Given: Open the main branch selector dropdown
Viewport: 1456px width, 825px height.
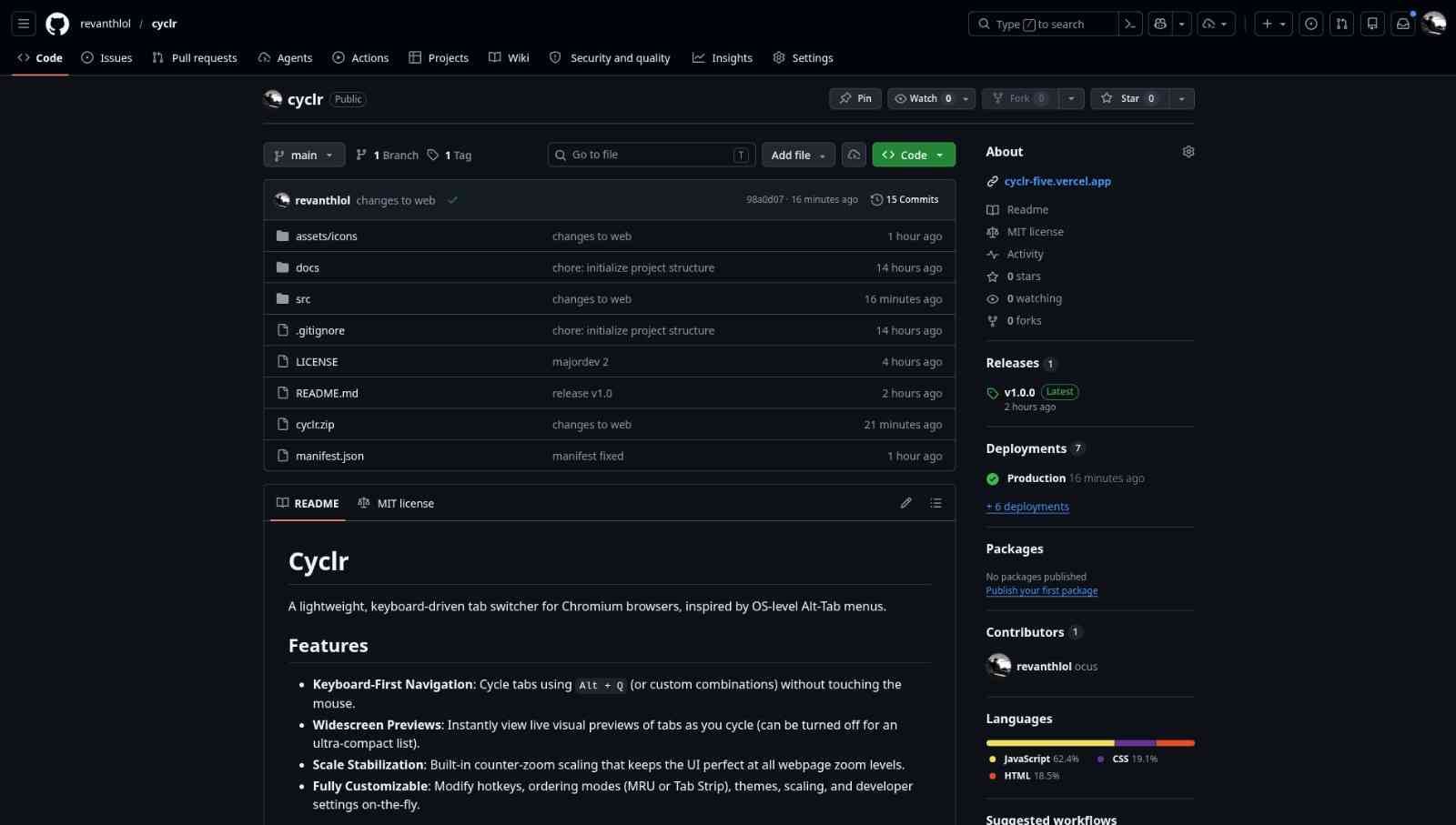Looking at the screenshot, I should coord(304,155).
